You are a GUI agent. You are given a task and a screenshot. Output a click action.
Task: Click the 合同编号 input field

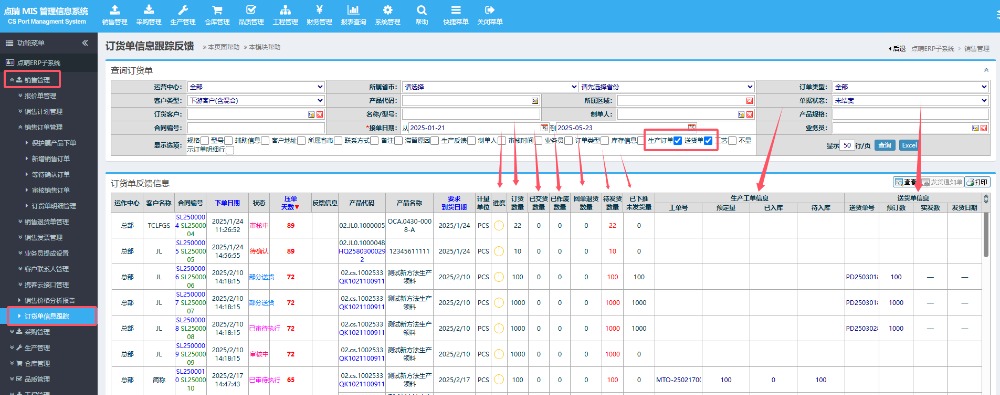pos(256,127)
